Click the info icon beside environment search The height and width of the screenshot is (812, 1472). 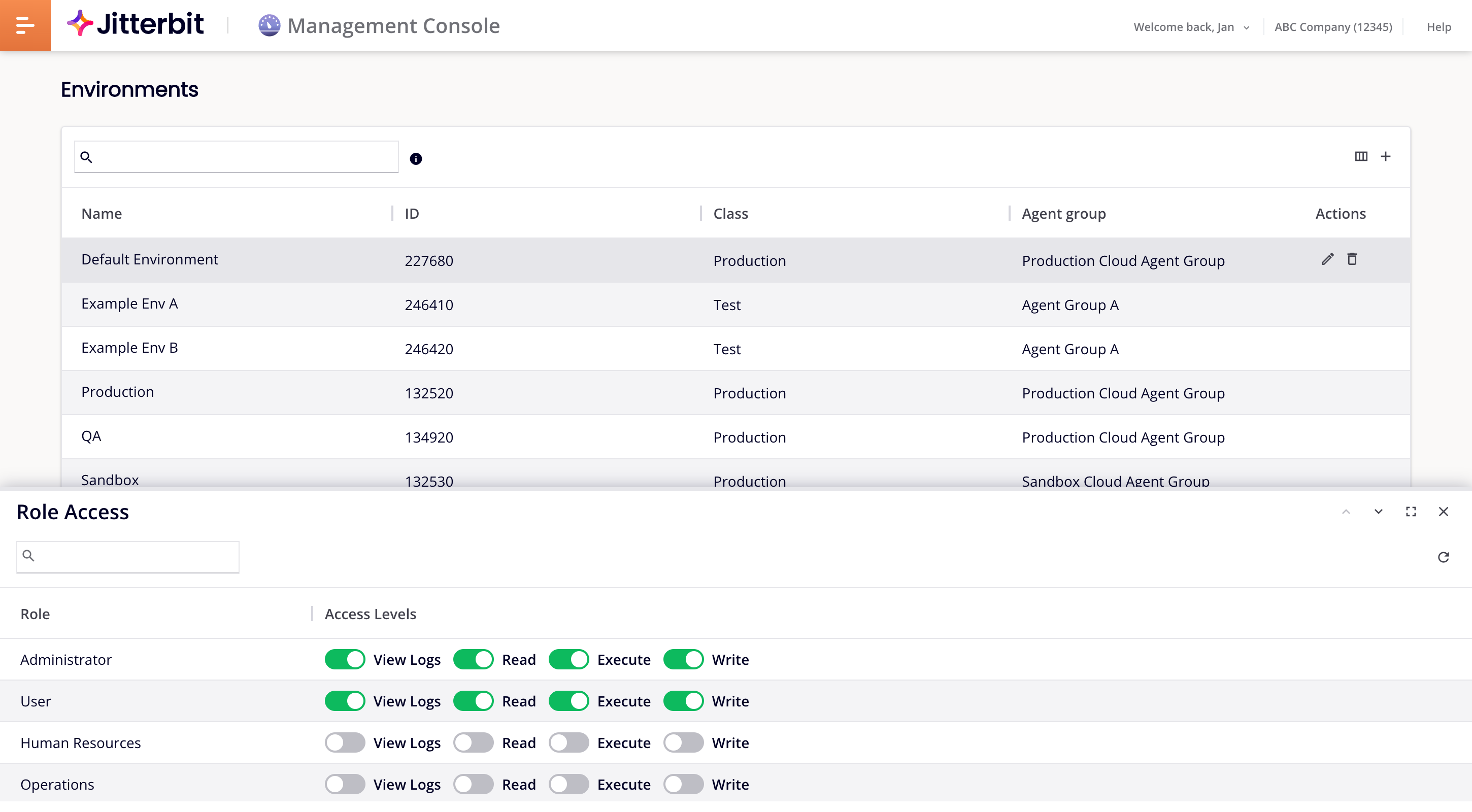(416, 159)
